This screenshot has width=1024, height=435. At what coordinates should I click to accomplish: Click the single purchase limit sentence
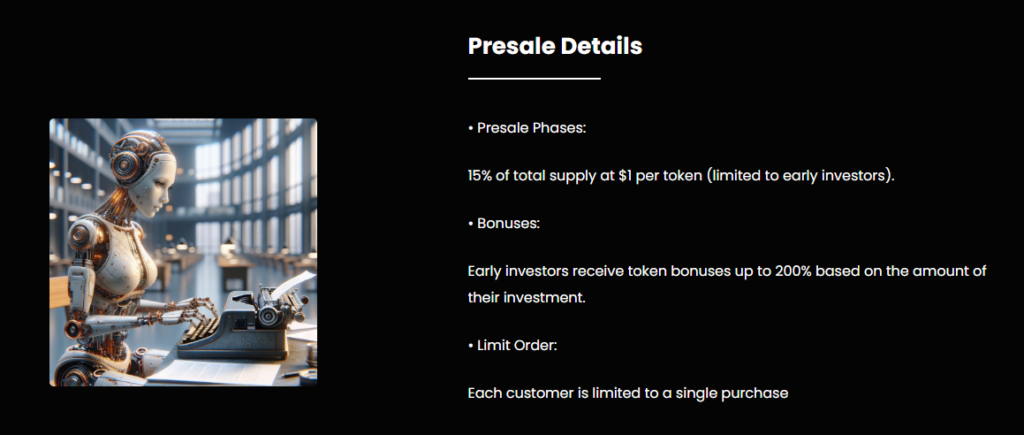[x=628, y=393]
